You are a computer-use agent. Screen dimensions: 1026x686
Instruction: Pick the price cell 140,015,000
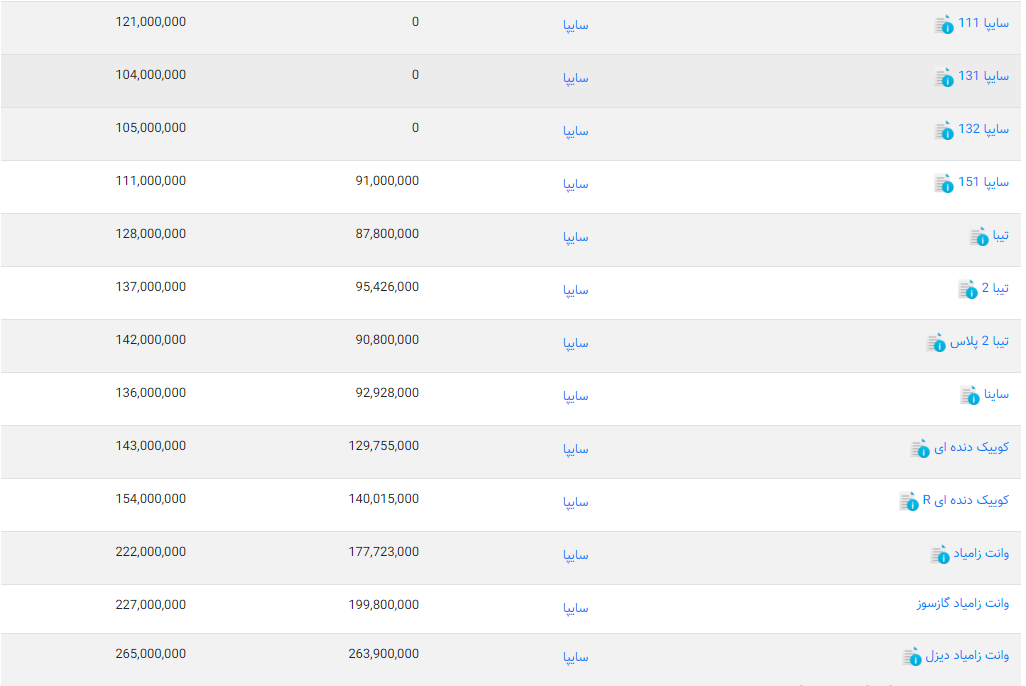click(383, 499)
